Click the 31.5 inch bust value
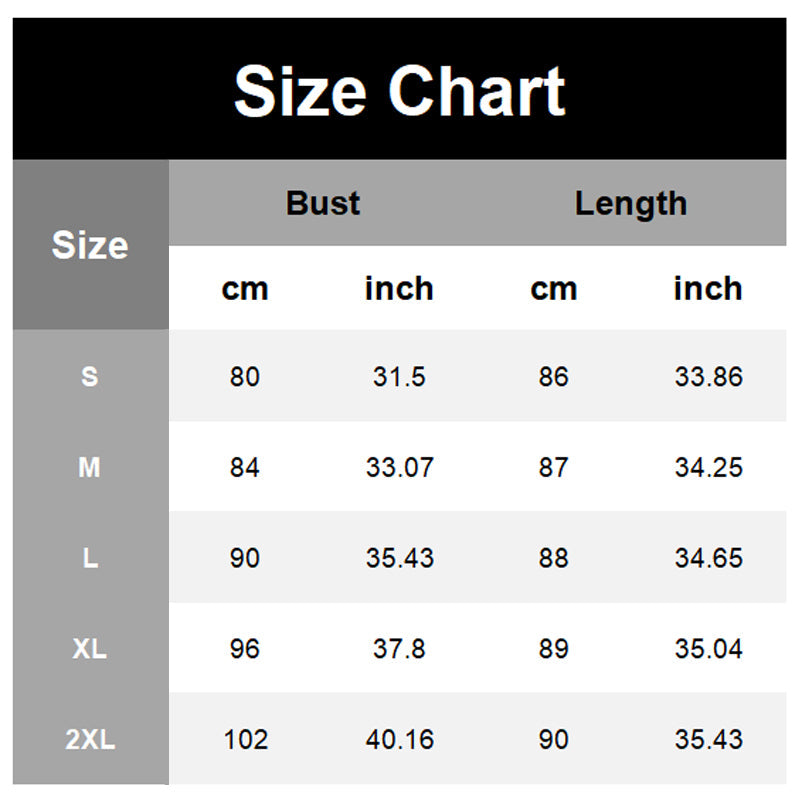 coord(399,377)
